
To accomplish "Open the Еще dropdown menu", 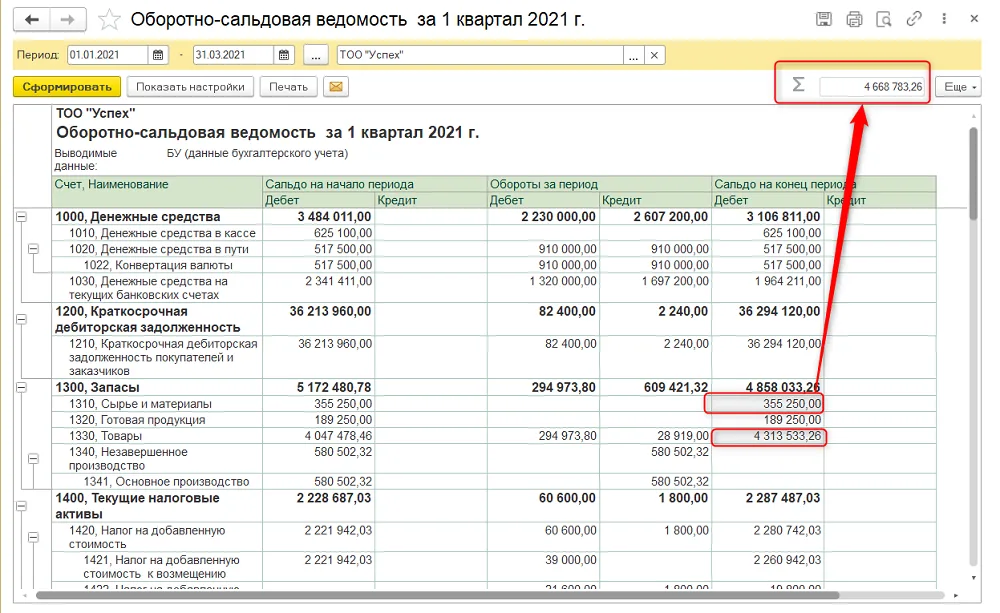I will pyautogui.click(x=959, y=87).
